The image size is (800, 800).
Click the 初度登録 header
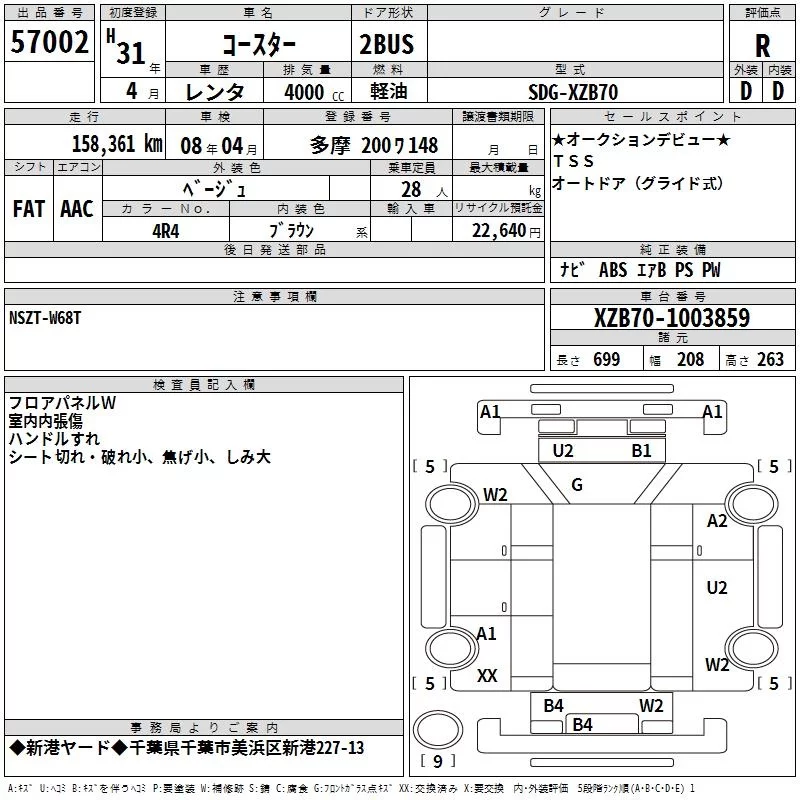click(133, 13)
